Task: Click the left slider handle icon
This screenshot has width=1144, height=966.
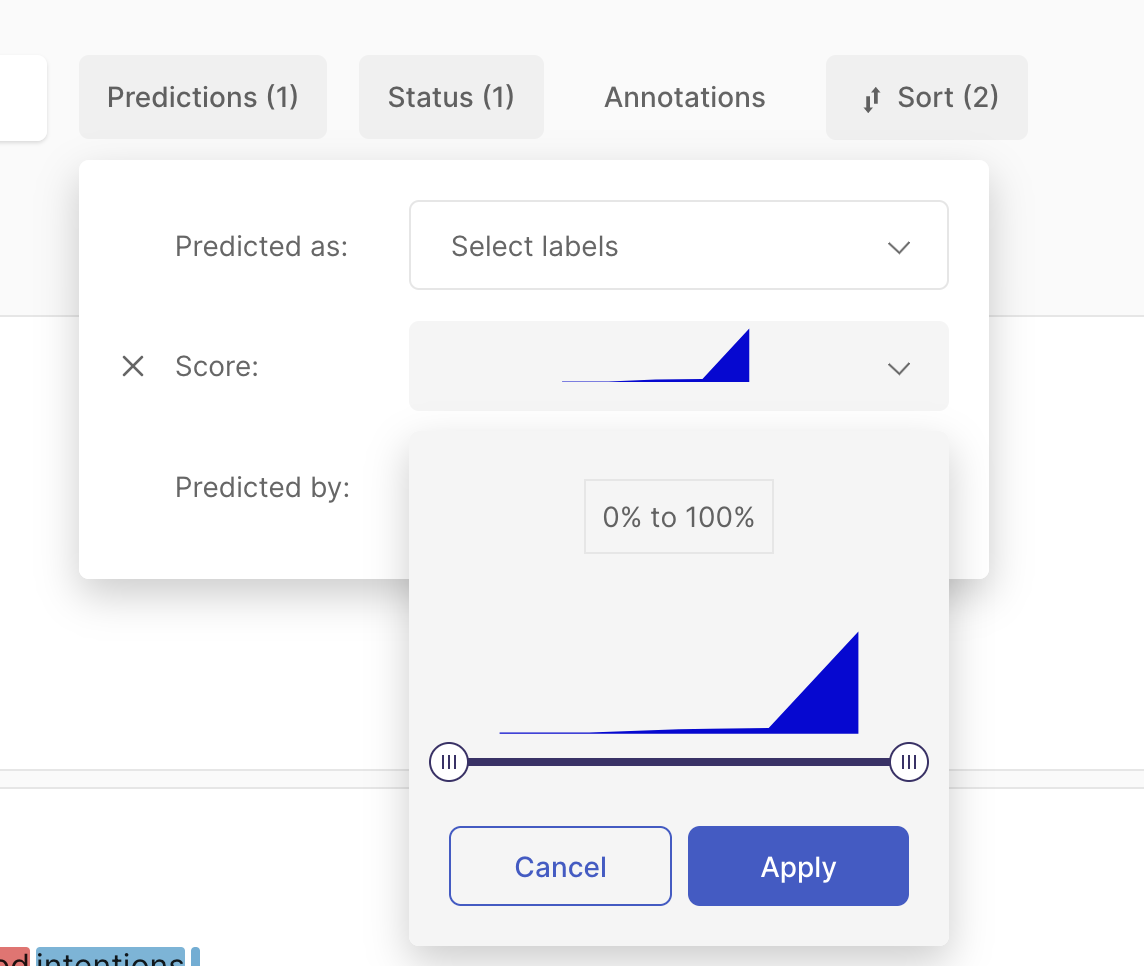Action: pos(449,761)
